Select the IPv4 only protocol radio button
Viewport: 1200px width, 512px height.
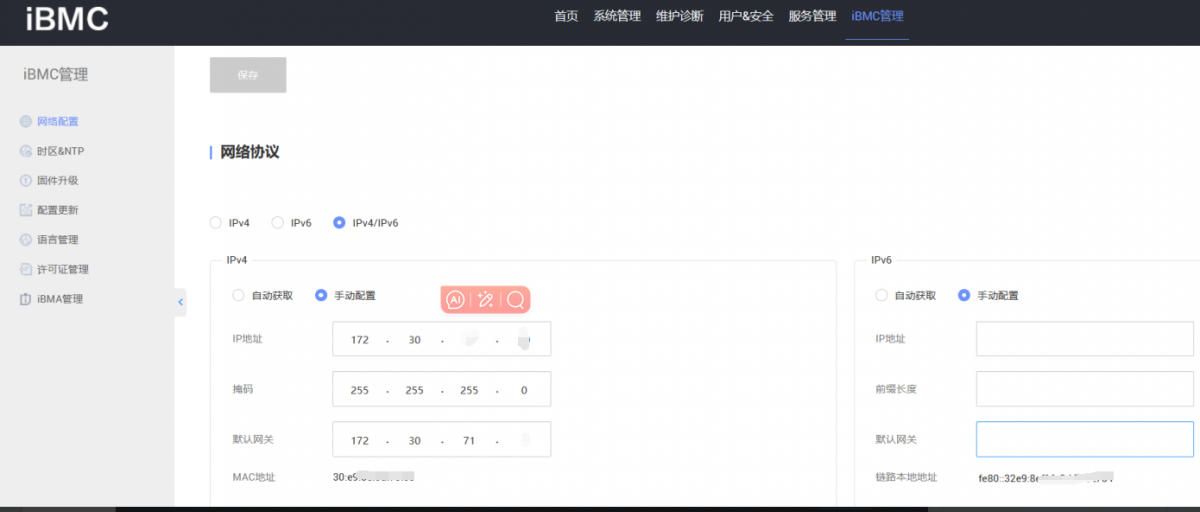tap(215, 223)
